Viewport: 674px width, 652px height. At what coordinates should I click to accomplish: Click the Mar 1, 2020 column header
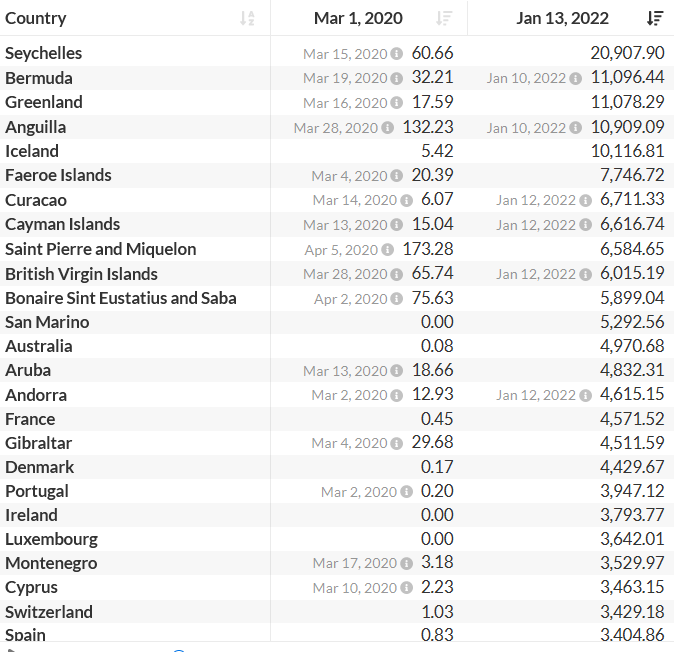357,18
